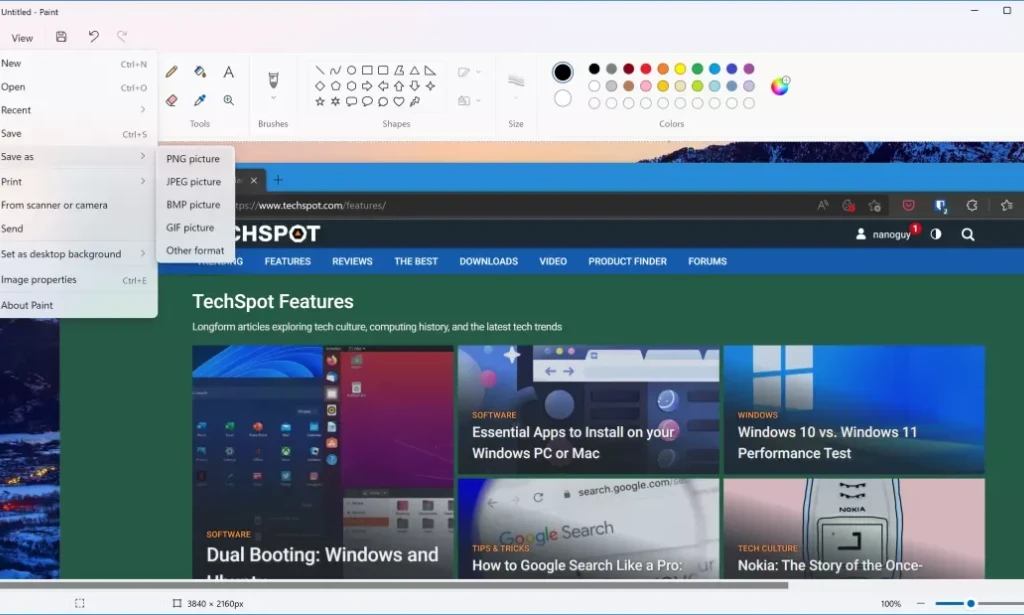Select the Eraser tool
Viewport: 1024px width, 615px height.
172,100
